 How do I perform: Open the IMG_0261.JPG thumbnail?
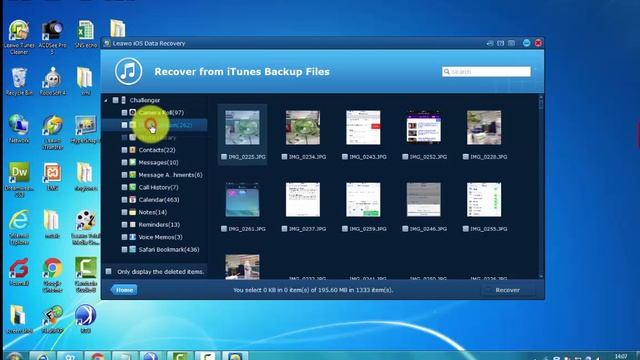coord(242,200)
